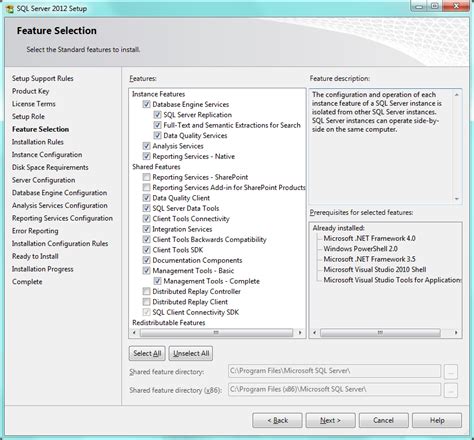
Task: Toggle Full-Text and Semantic Extractions checkbox
Action: pyautogui.click(x=157, y=125)
